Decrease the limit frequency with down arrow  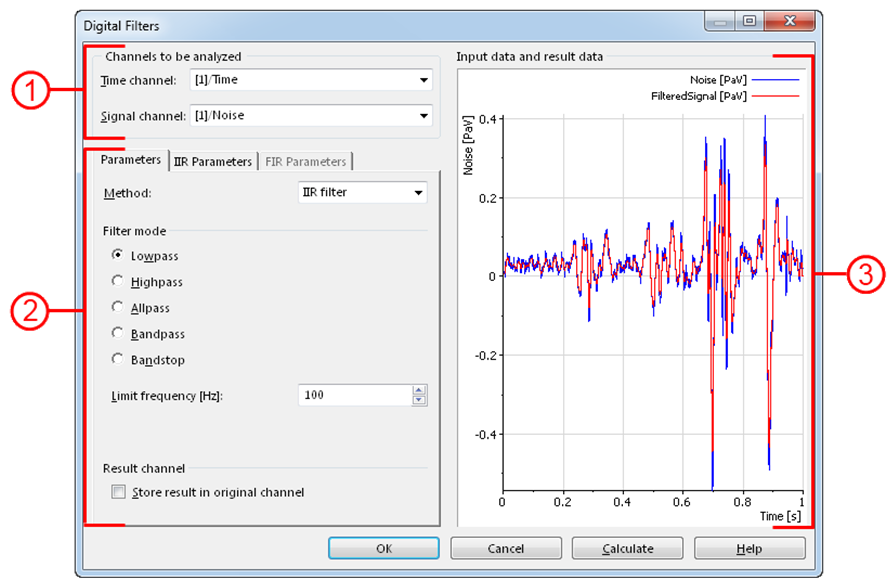(419, 400)
